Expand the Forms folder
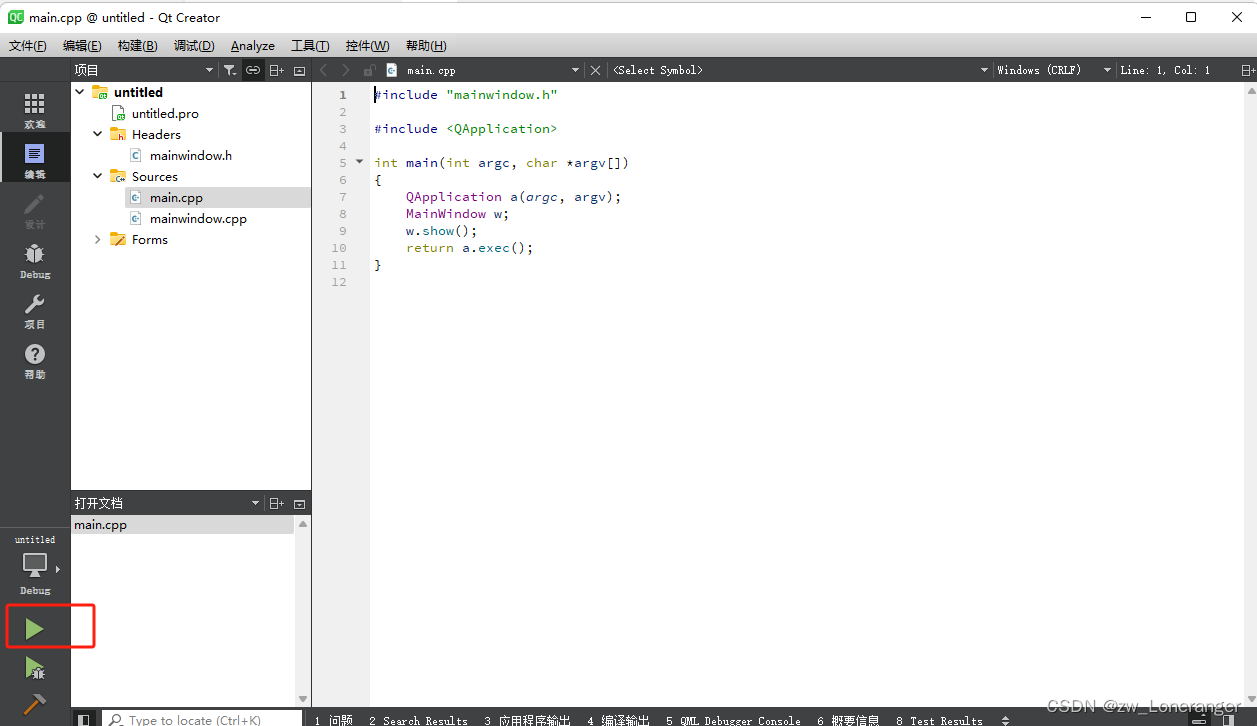Image resolution: width=1257 pixels, height=726 pixels. click(x=98, y=239)
